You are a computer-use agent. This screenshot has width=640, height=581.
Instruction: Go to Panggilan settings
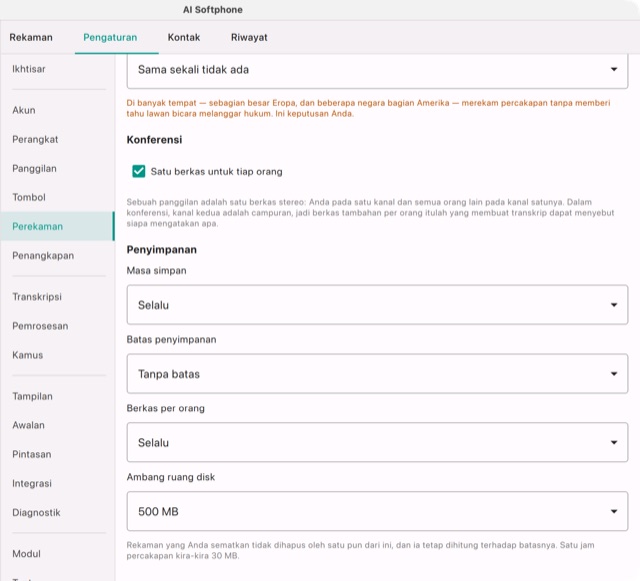(x=58, y=169)
